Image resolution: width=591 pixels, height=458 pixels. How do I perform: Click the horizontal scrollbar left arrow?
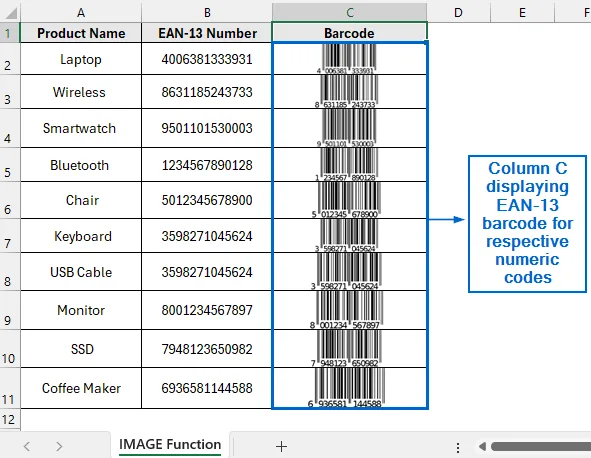click(482, 447)
